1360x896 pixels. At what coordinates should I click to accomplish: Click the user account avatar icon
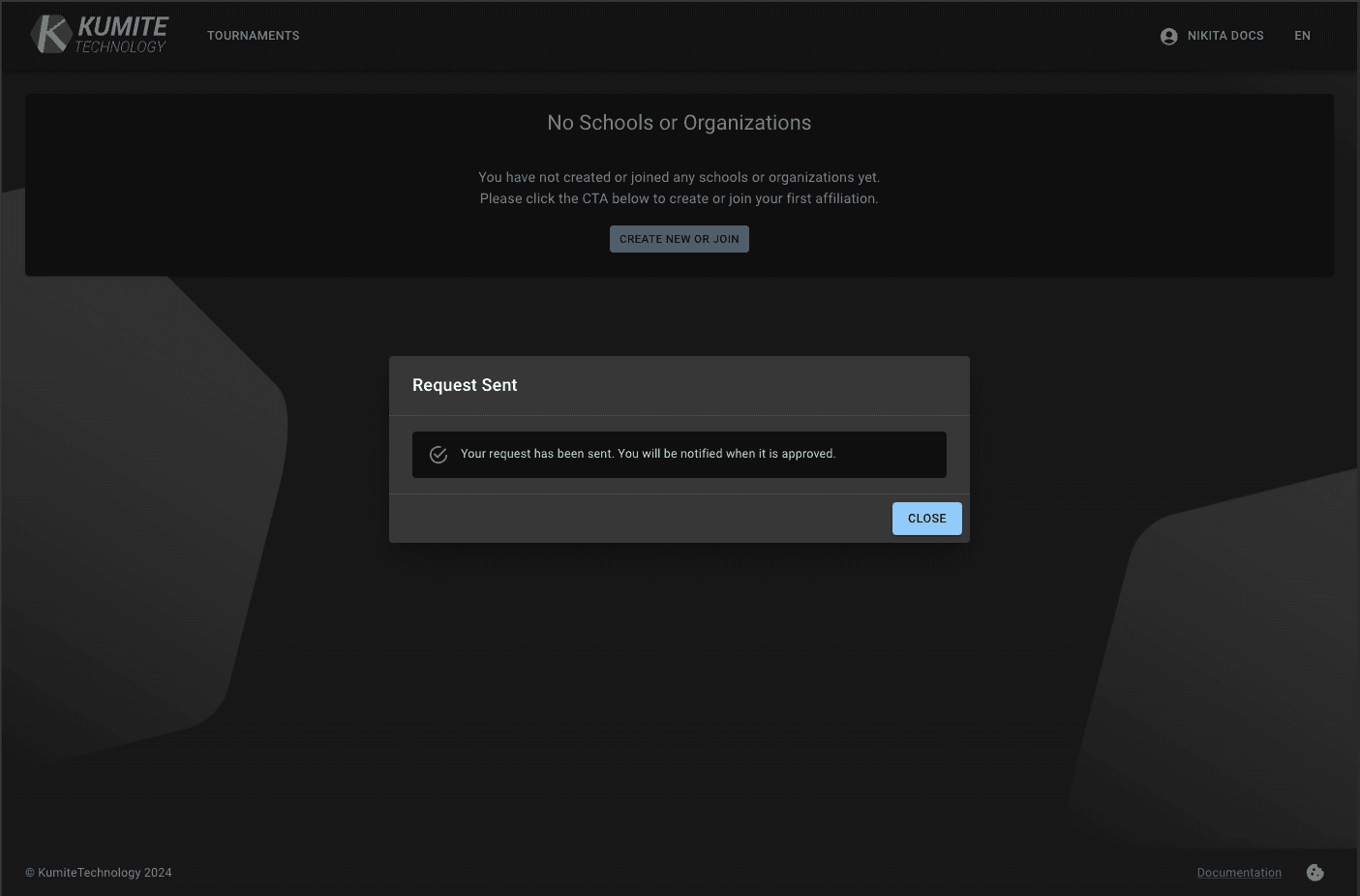coord(1168,36)
